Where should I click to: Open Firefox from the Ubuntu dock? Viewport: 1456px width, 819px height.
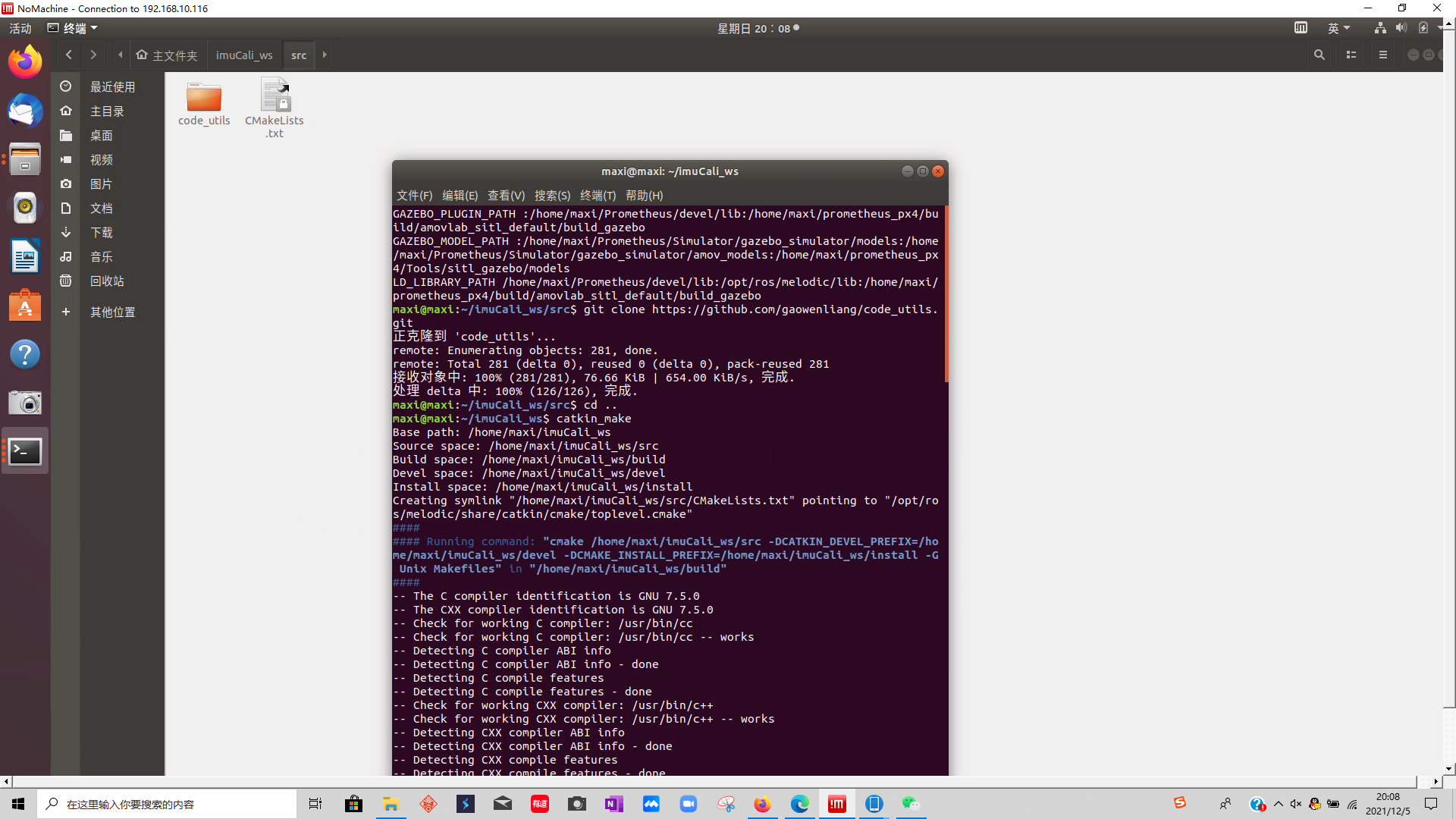click(x=25, y=61)
